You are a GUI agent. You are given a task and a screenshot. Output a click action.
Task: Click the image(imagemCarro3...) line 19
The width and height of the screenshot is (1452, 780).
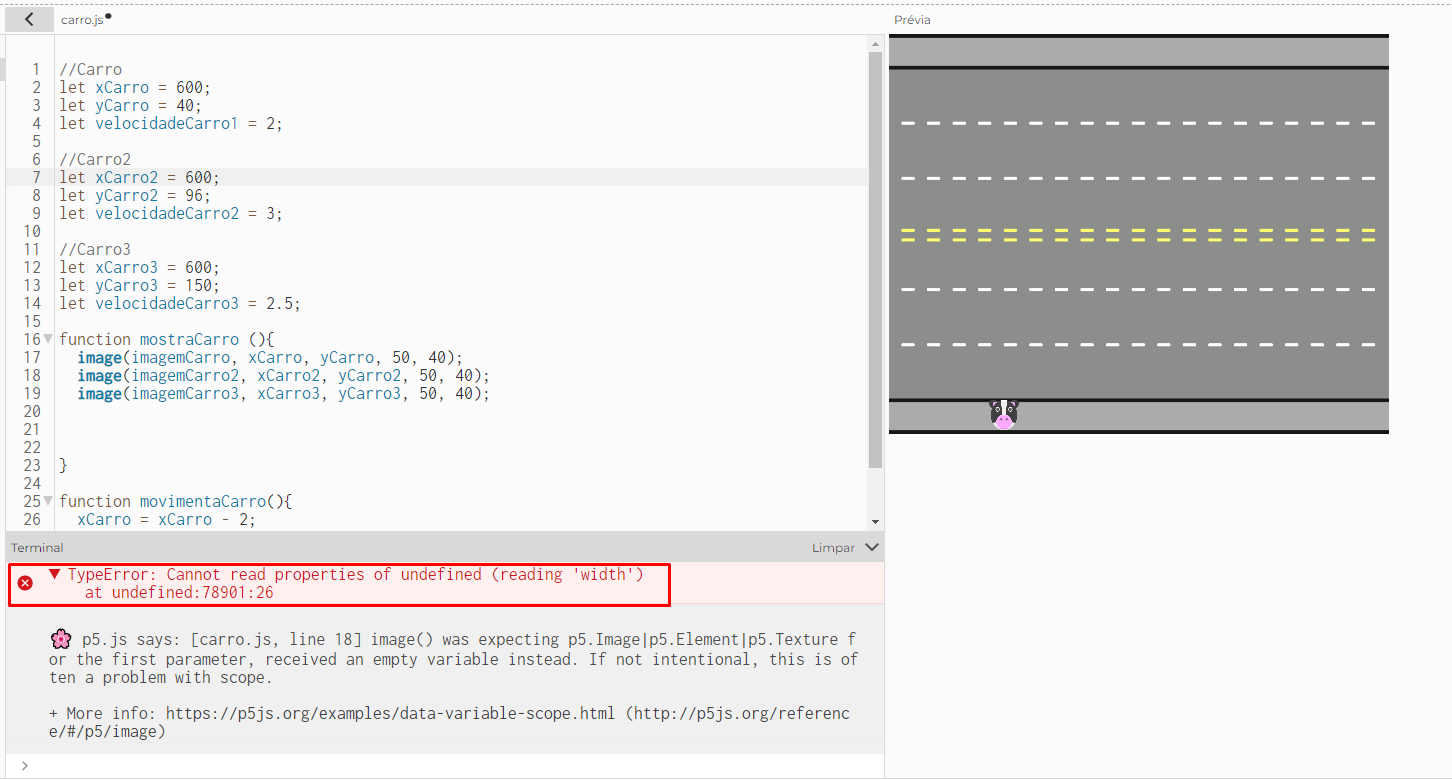point(284,394)
